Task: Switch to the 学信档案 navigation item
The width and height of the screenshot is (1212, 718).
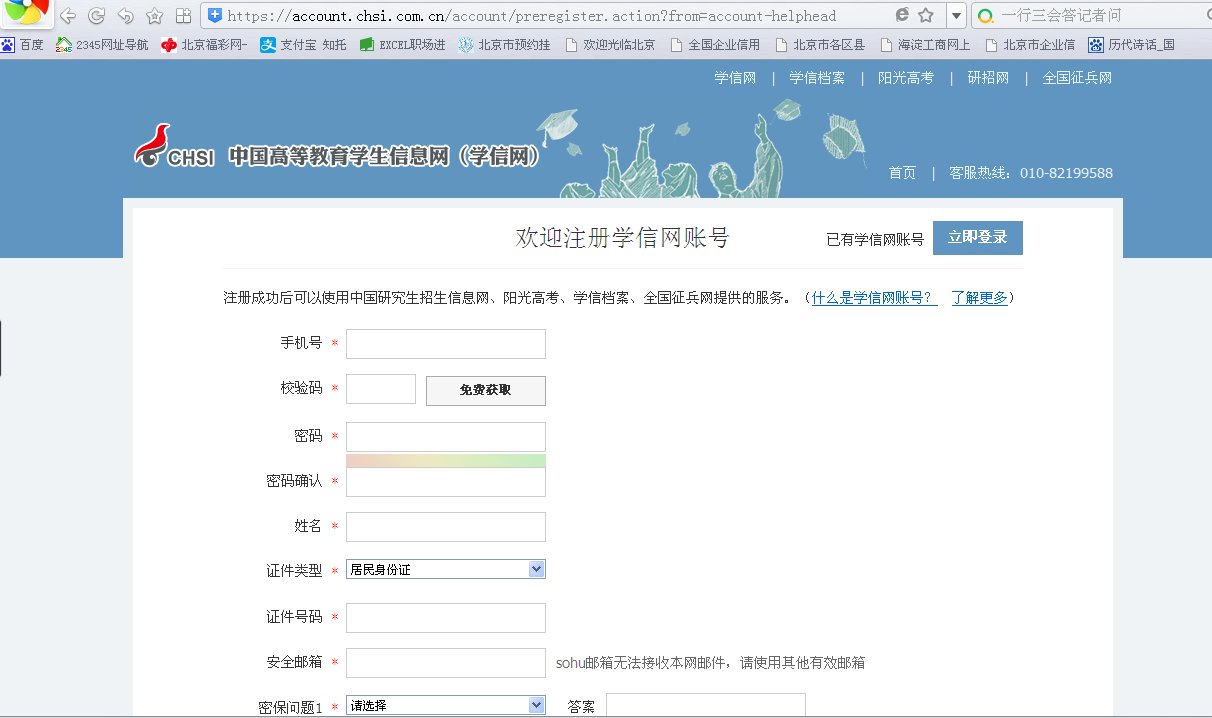Action: 819,77
